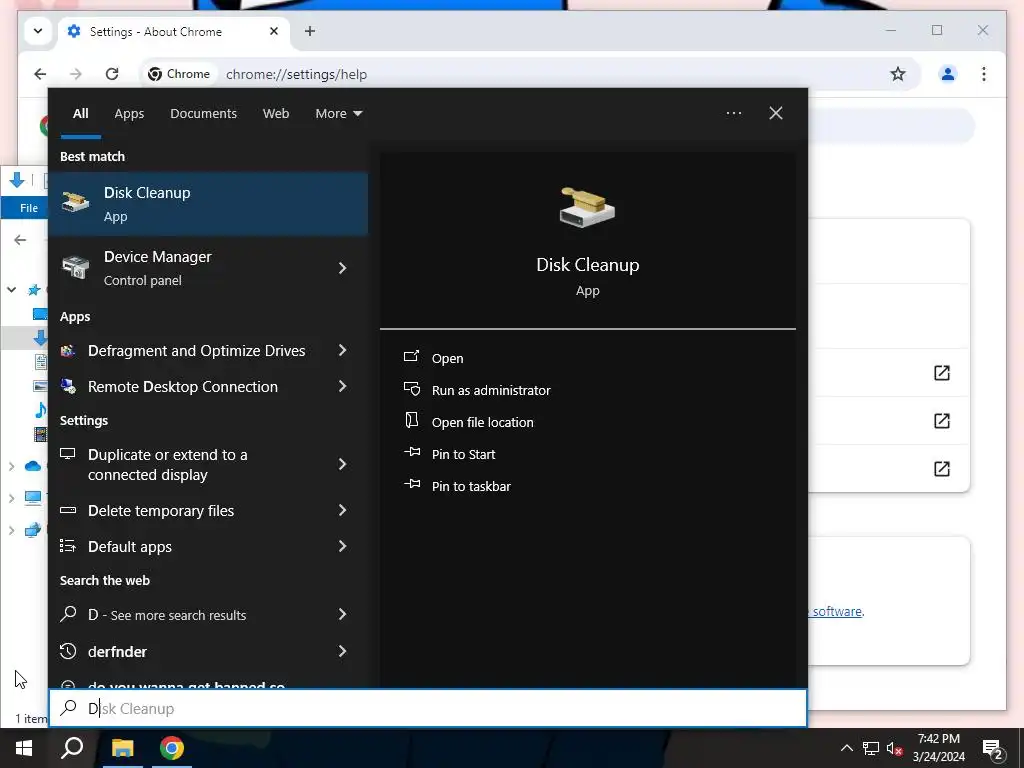Close the search panel with the X
1024x768 pixels.
point(775,113)
